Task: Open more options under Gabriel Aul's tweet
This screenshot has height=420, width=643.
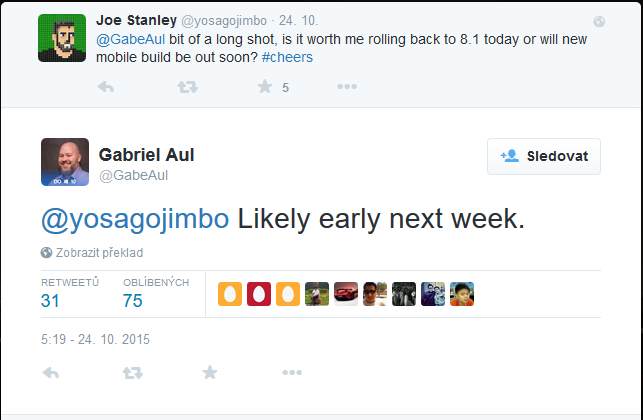Action: pos(292,372)
